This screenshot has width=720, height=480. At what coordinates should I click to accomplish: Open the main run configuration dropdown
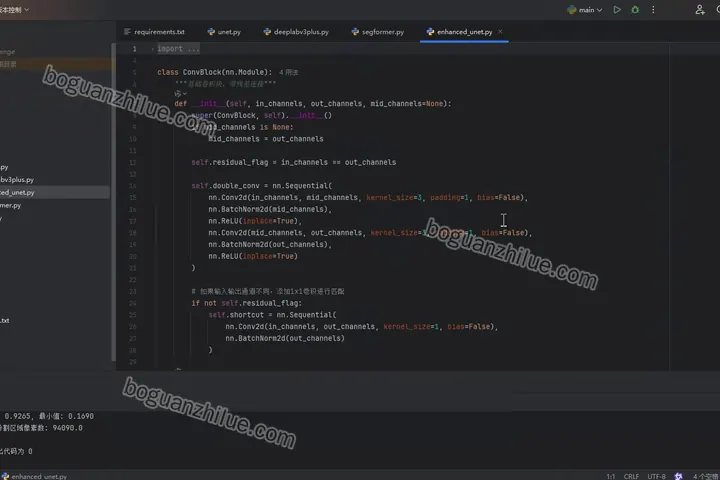(585, 10)
